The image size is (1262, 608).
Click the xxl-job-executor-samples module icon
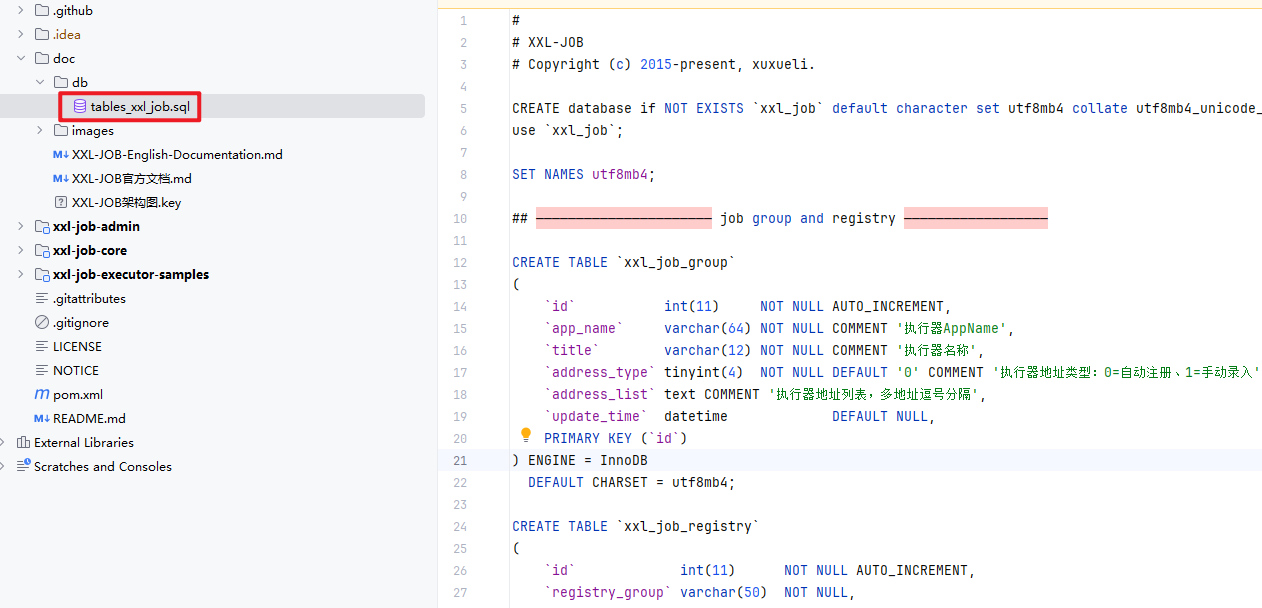pos(41,274)
